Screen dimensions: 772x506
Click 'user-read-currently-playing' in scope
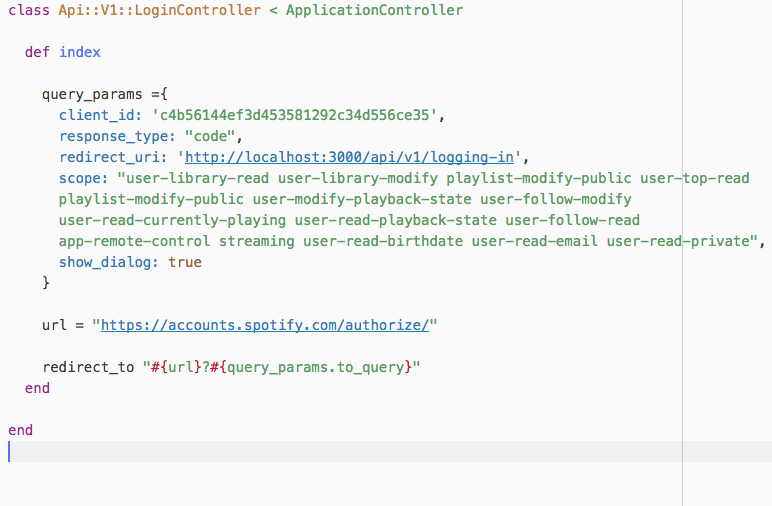coord(172,220)
